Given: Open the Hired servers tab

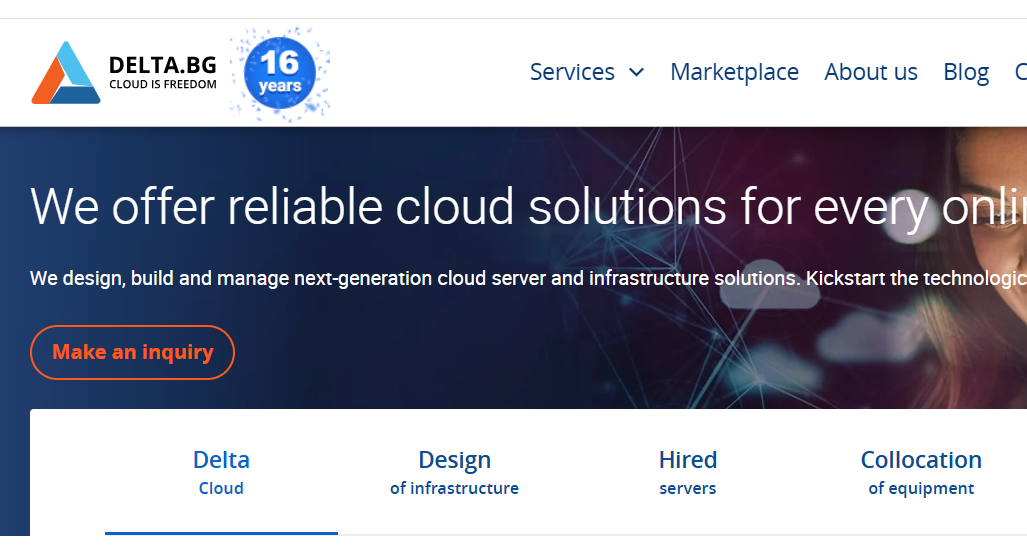Looking at the screenshot, I should (x=688, y=472).
